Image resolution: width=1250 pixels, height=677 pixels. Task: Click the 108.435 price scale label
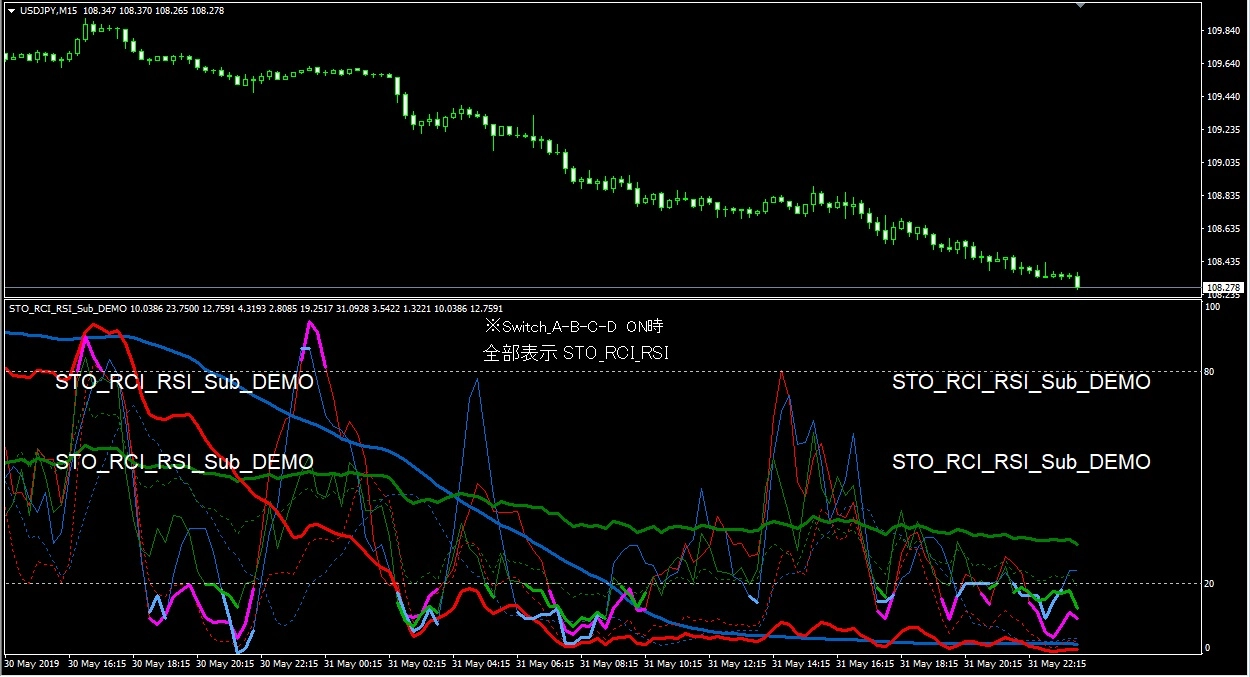coord(1223,262)
